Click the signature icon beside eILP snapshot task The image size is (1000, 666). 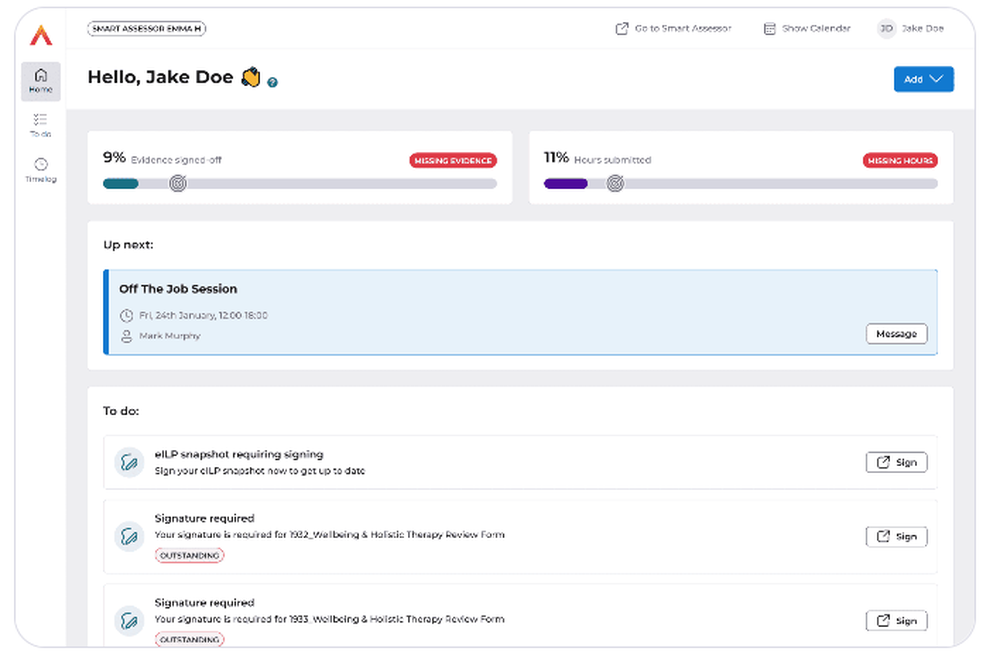point(129,462)
